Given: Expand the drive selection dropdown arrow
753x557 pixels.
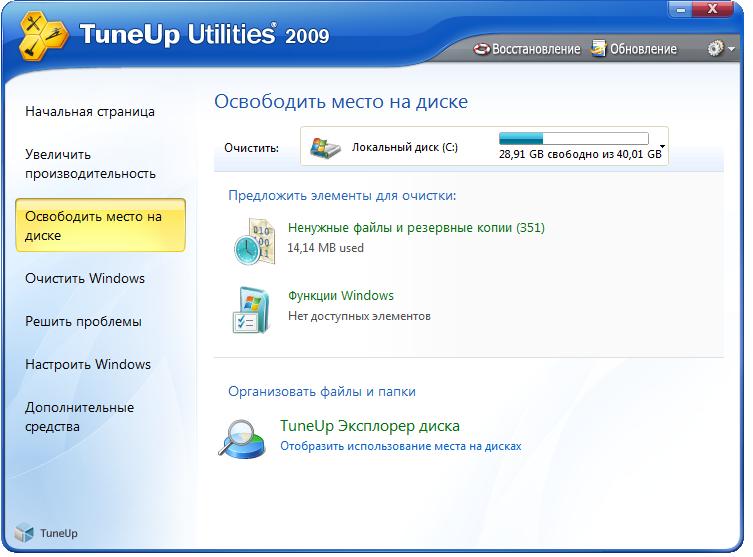Looking at the screenshot, I should coord(662,146).
